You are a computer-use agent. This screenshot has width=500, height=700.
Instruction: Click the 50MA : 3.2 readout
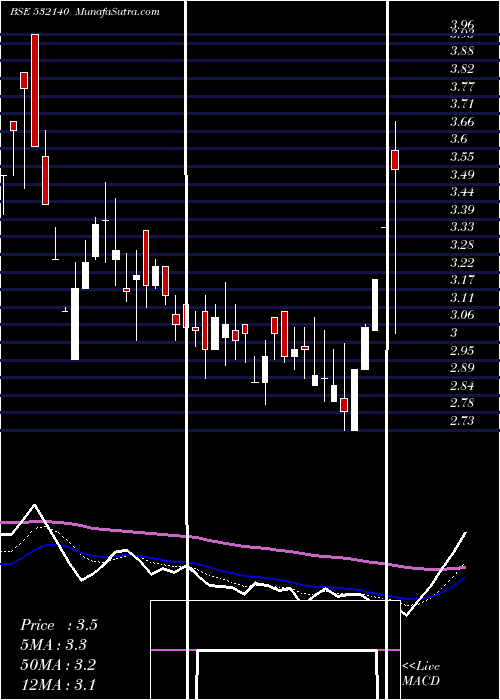coord(58,665)
